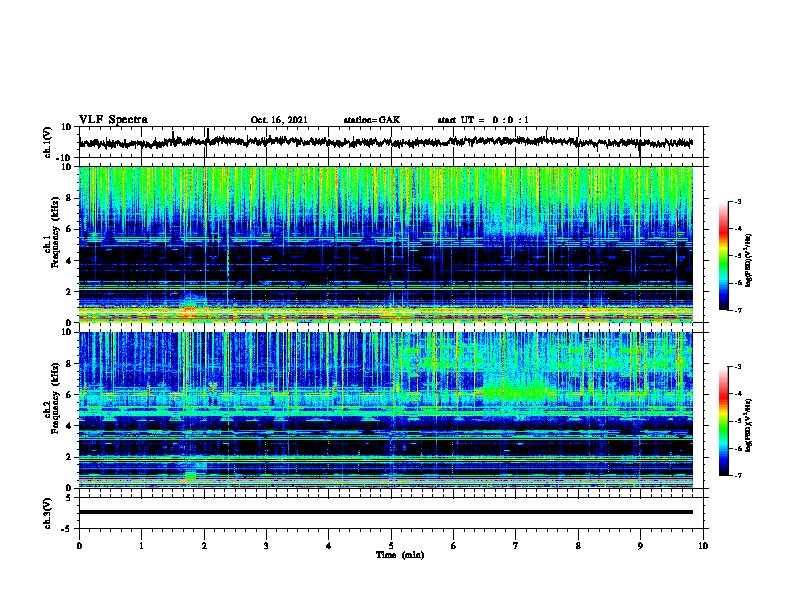Click time axis tick label "4"
This screenshot has height=612, width=792.
point(329,546)
